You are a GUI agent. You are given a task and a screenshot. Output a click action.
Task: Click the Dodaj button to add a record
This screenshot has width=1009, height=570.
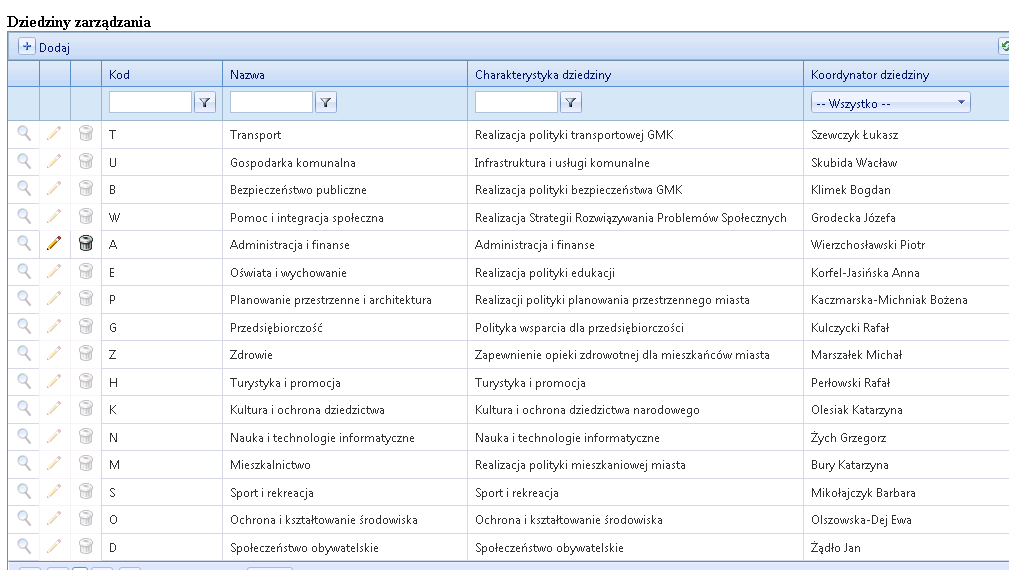(44, 47)
